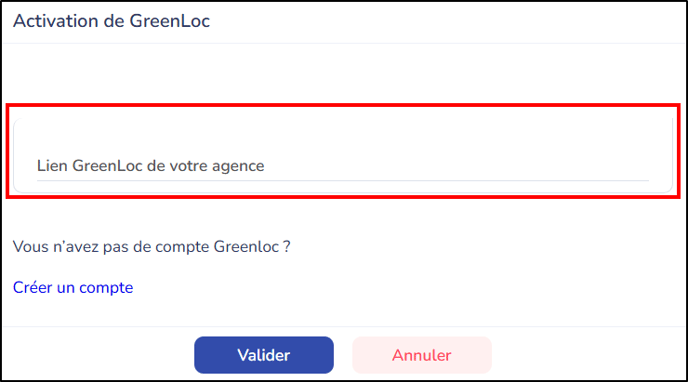
Task: Confirm GreenLoc activation using the blue Valider button
Action: [264, 355]
